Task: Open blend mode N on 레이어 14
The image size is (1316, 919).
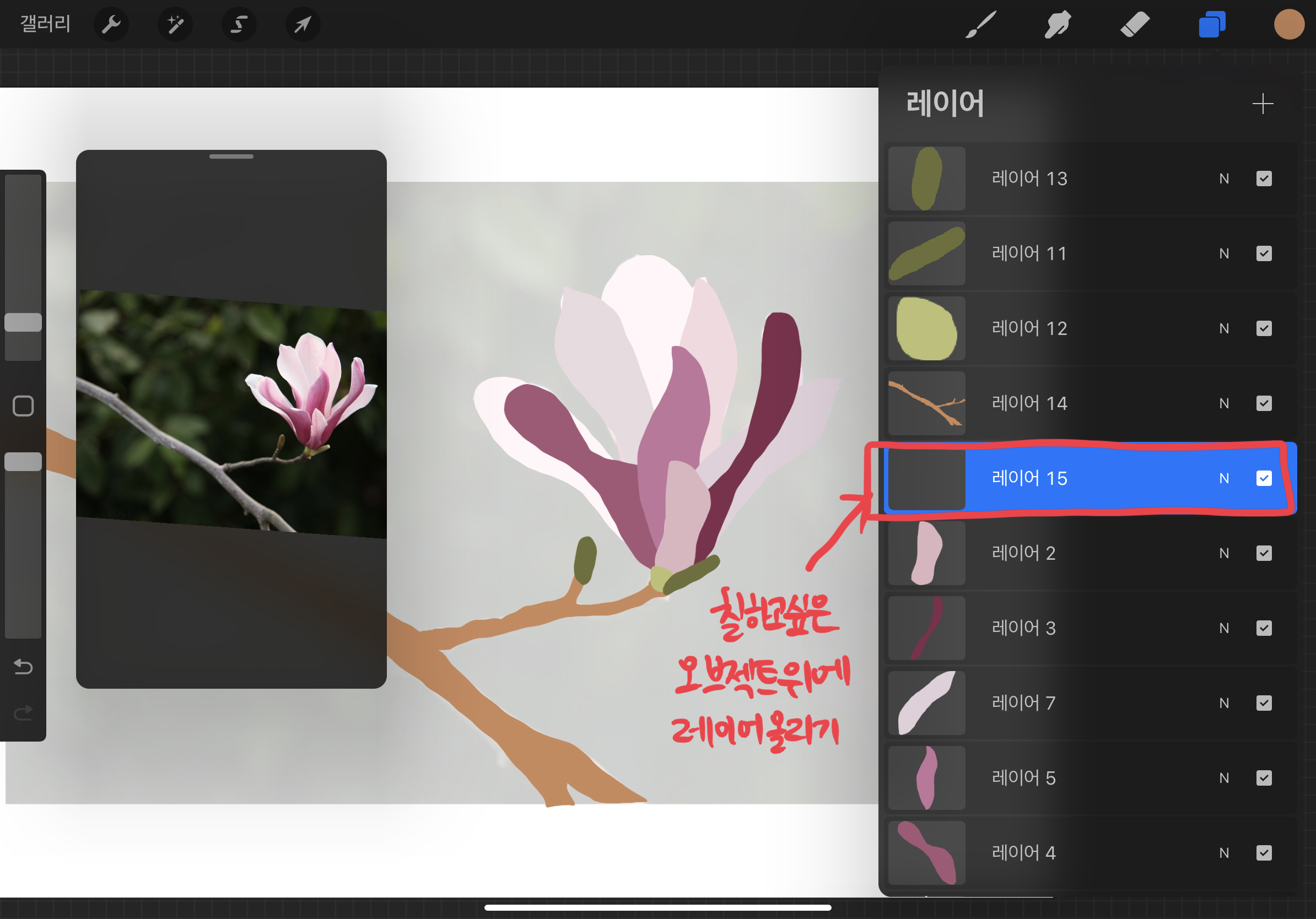Action: pos(1224,404)
